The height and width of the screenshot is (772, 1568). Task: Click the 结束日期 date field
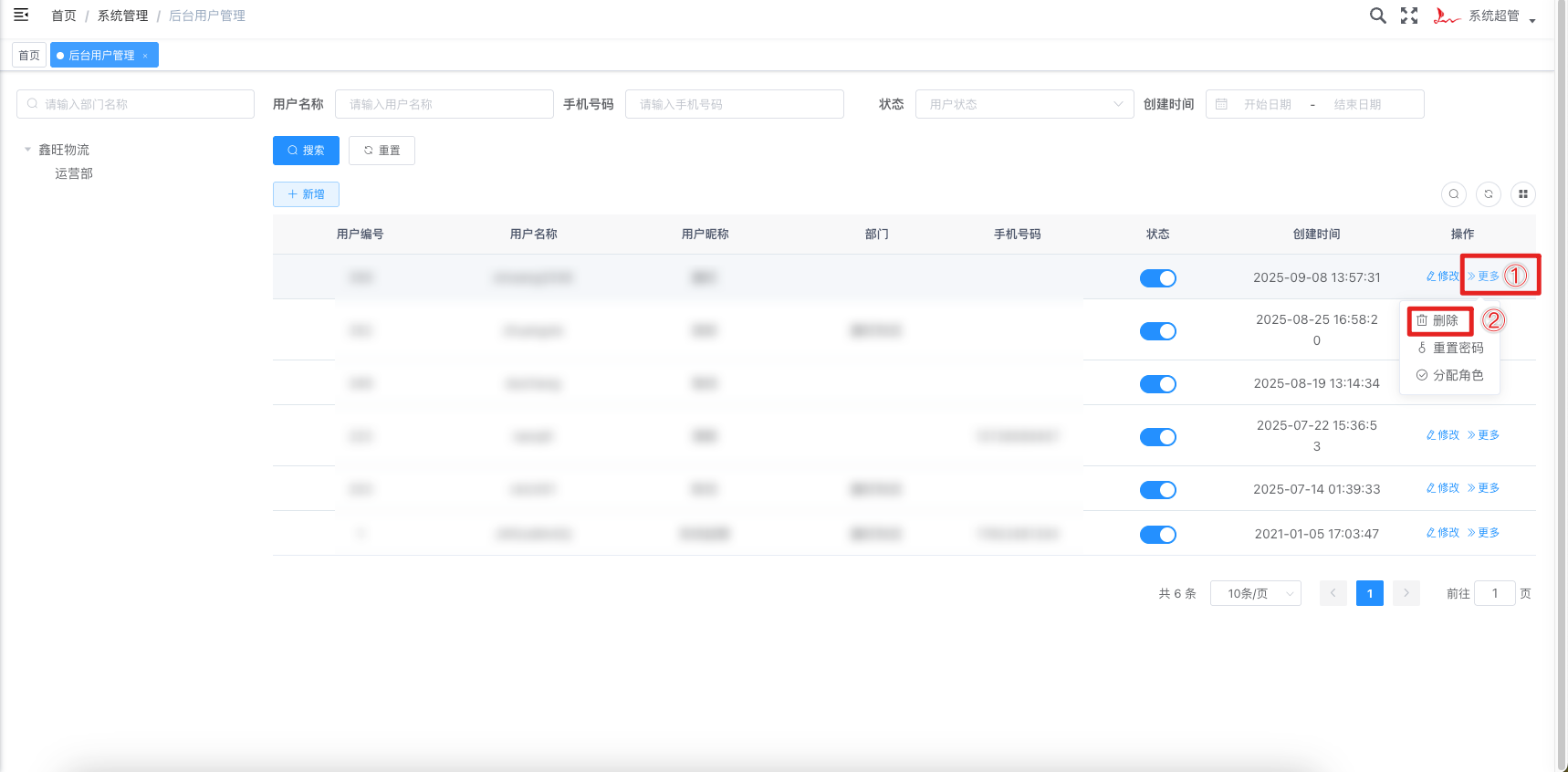pyautogui.click(x=1357, y=104)
